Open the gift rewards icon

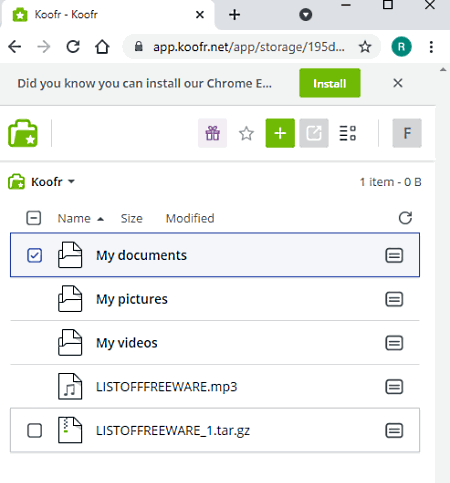point(213,133)
